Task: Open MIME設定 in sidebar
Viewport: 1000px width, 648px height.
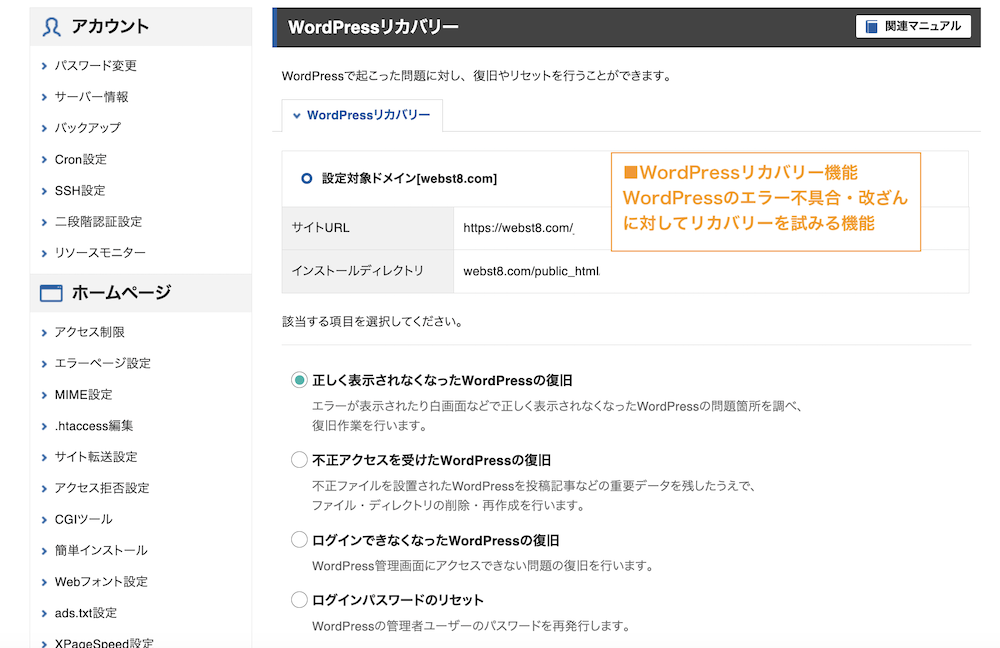Action: 84,395
